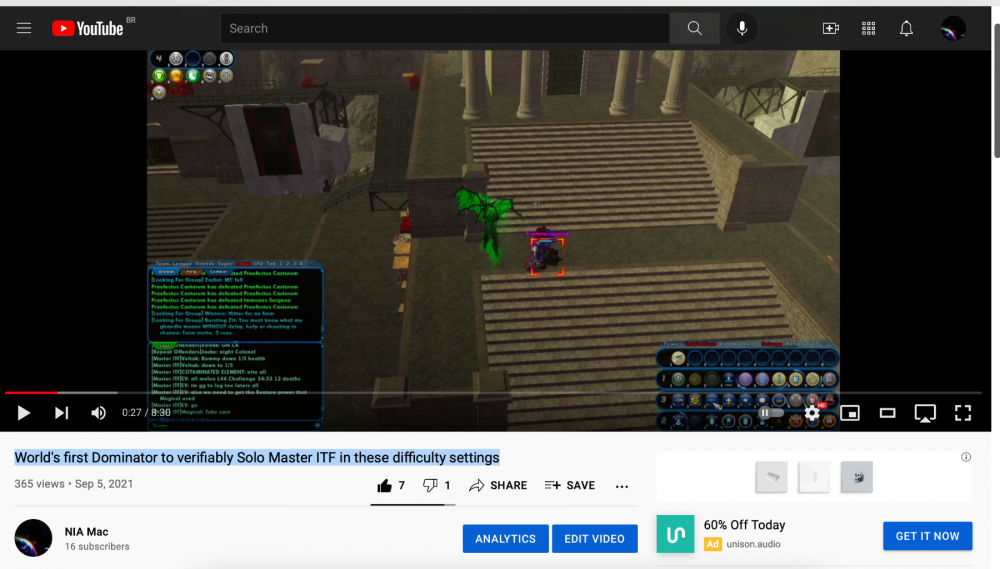Enable miniplayer mode
This screenshot has height=569, width=1000.
coord(850,413)
